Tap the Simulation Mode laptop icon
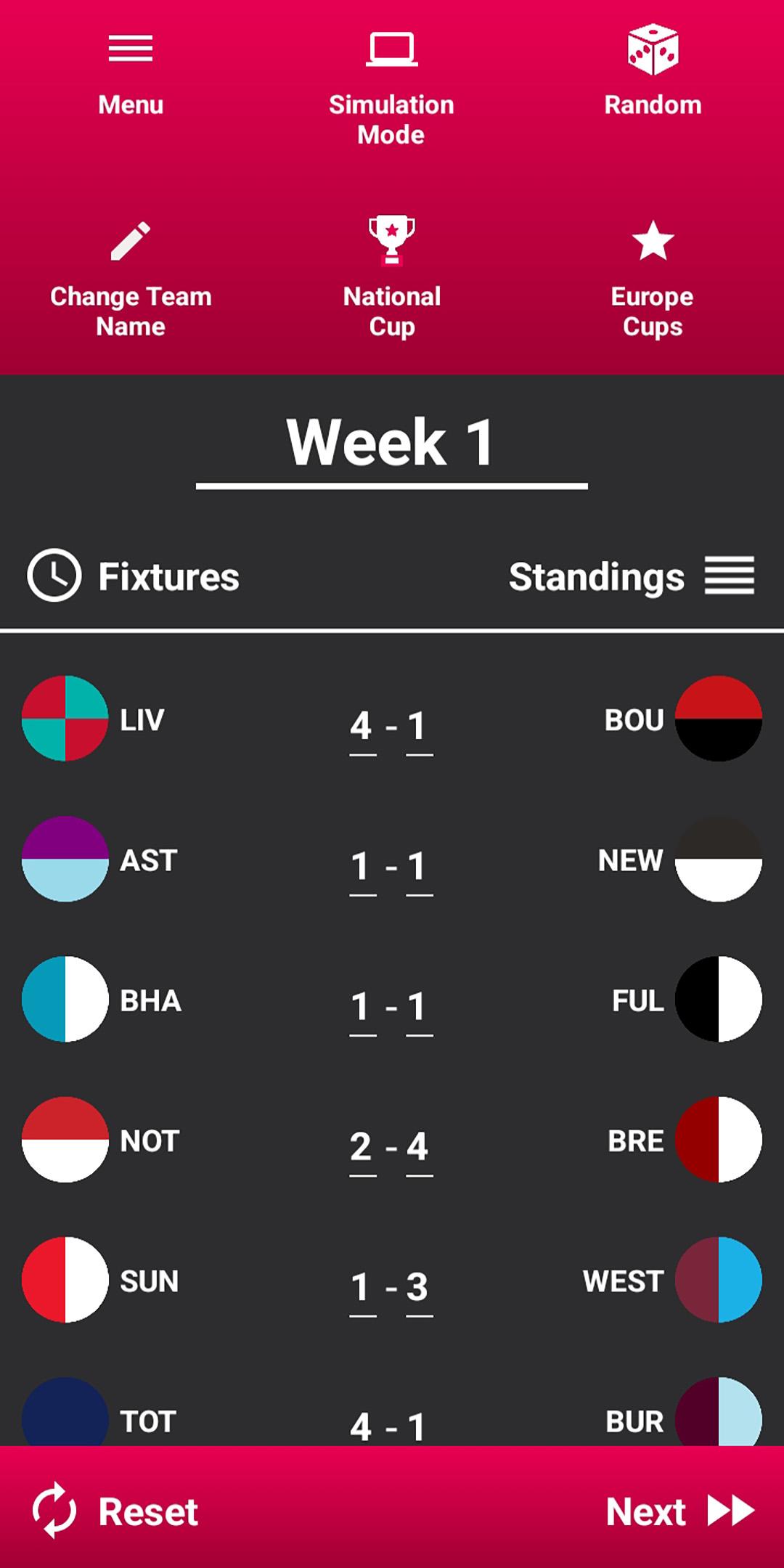The width and height of the screenshot is (784, 1568). coord(391,49)
